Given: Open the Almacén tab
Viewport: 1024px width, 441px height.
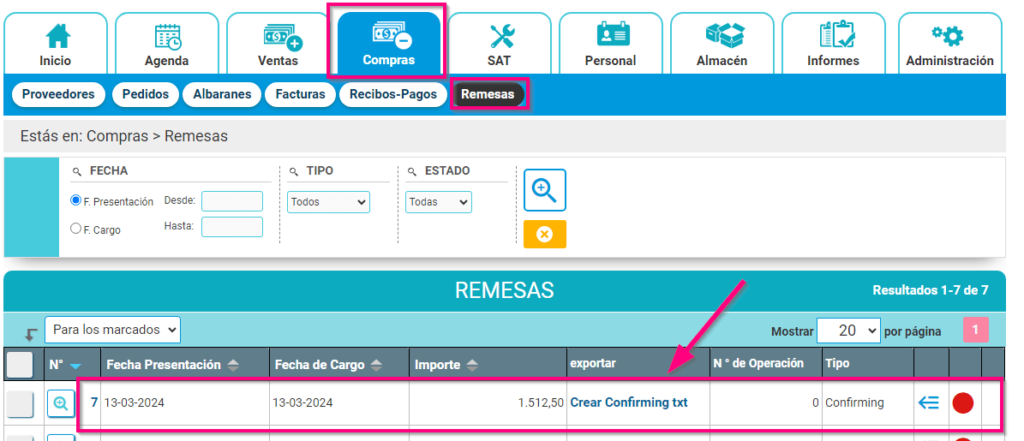Looking at the screenshot, I should point(722,44).
